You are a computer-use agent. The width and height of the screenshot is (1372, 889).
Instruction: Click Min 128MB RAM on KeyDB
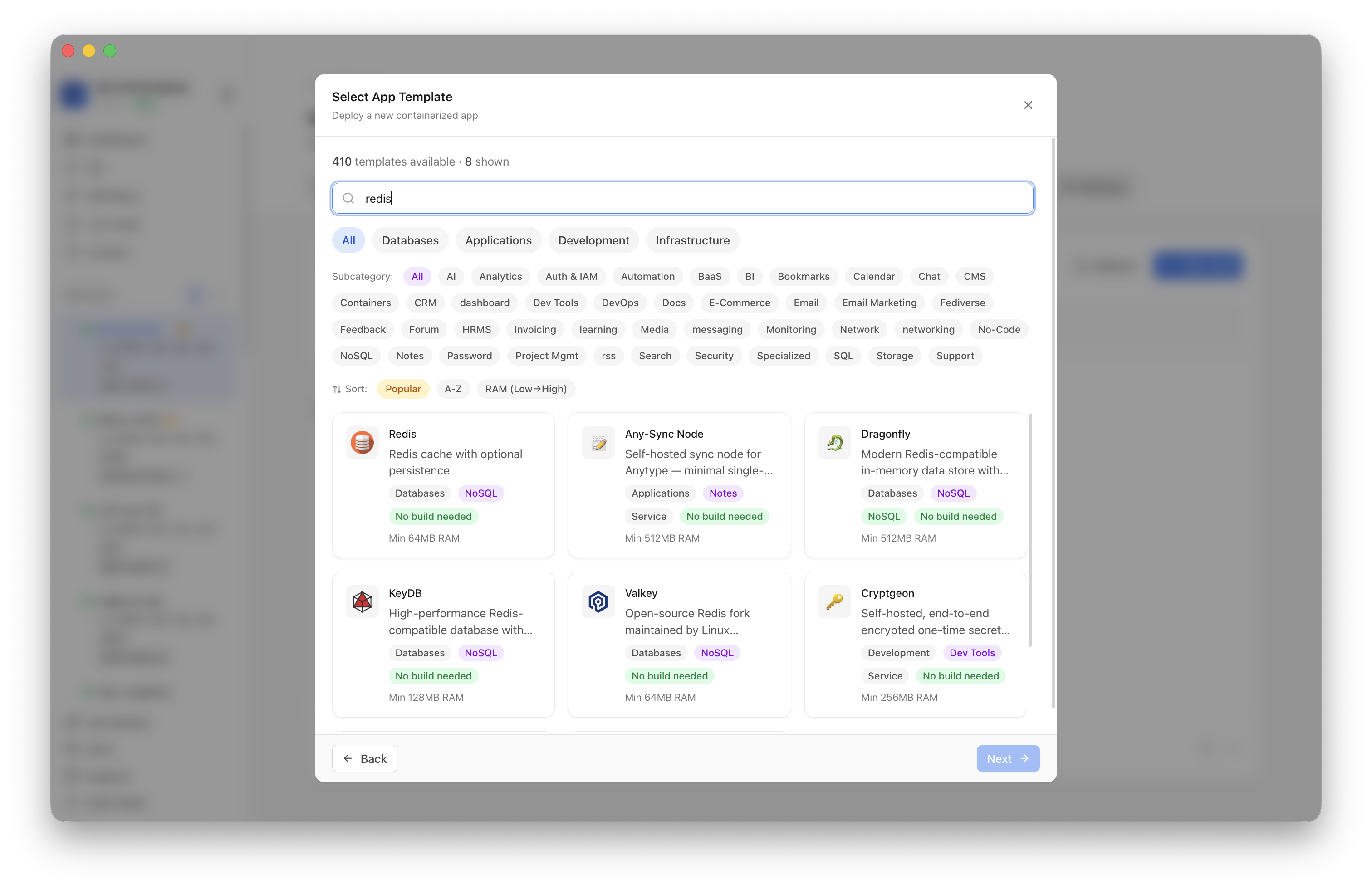click(426, 697)
